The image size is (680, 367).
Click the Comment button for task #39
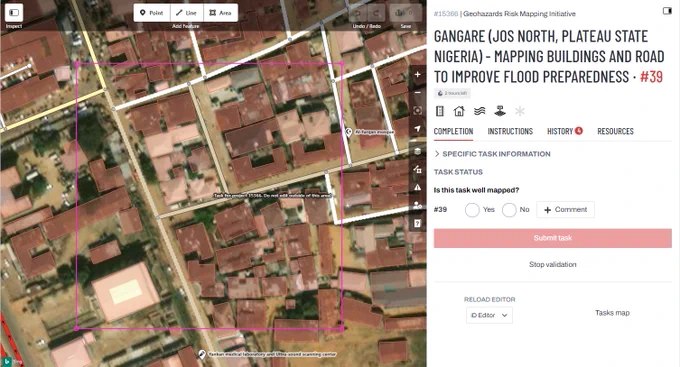pyautogui.click(x=566, y=210)
